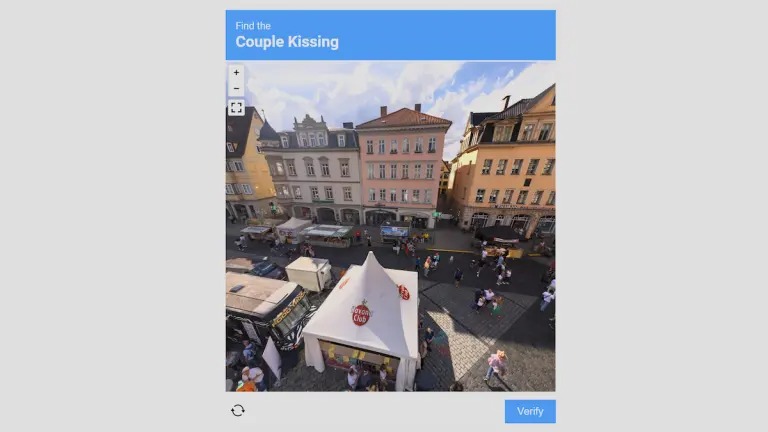Click the Havana Club logo on tent

(360, 313)
